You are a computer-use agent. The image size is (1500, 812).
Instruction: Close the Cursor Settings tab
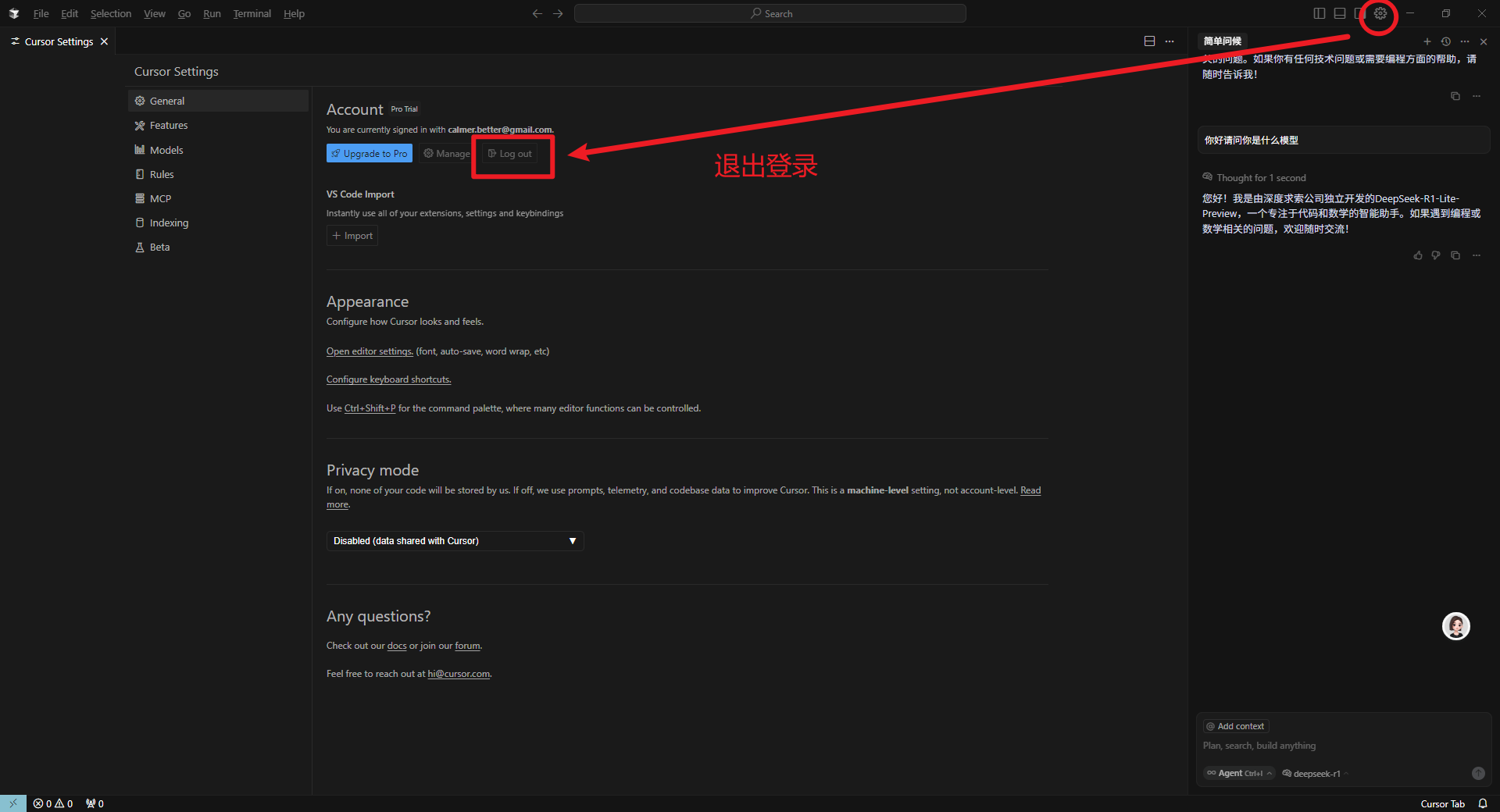[x=104, y=41]
